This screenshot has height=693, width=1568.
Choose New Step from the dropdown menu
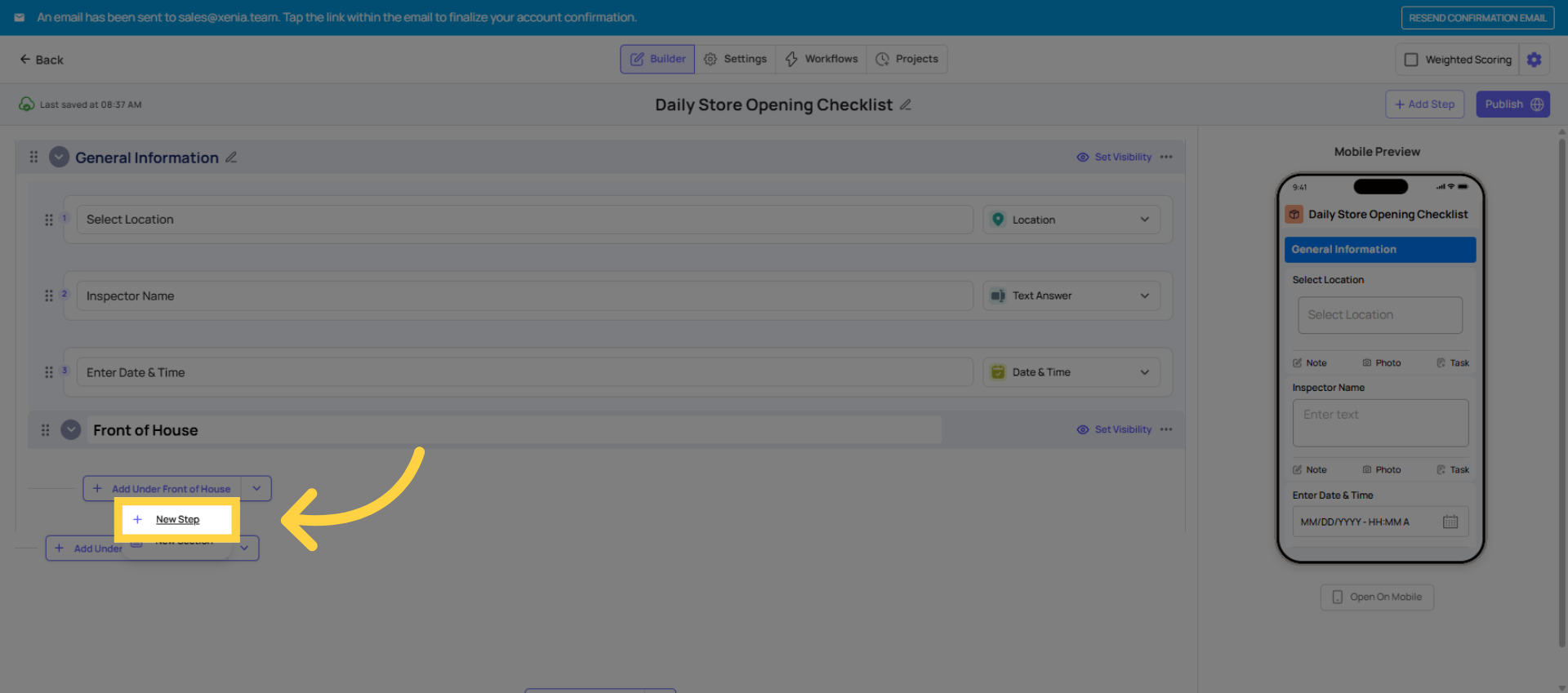click(x=177, y=519)
